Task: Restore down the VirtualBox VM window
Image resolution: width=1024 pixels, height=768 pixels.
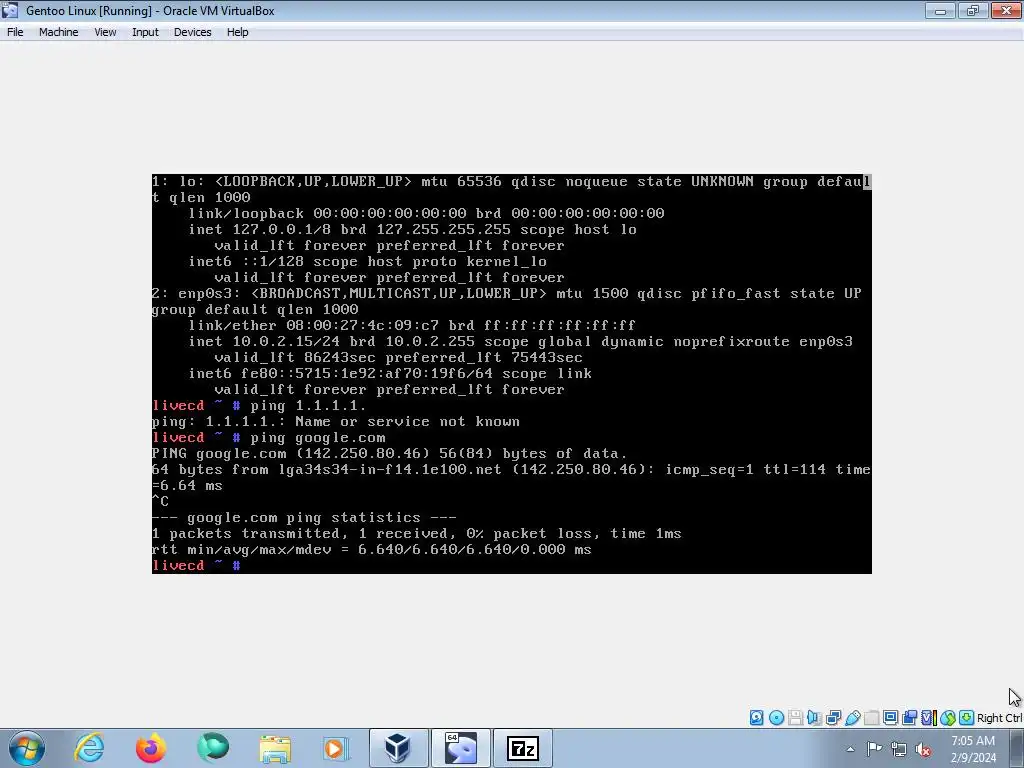Action: point(973,10)
